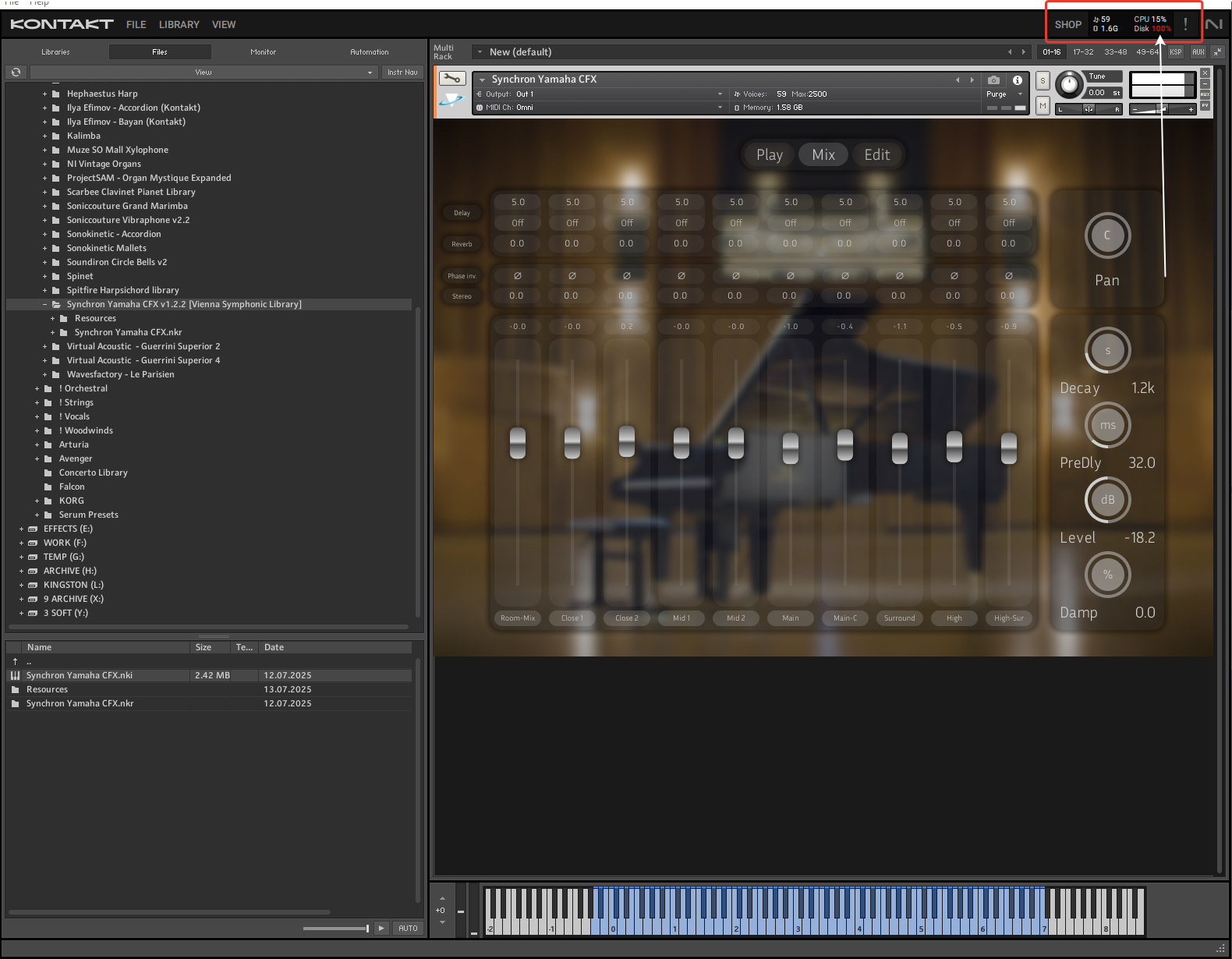This screenshot has width=1232, height=959.
Task: Click the PreDly knob
Action: coord(1107,425)
